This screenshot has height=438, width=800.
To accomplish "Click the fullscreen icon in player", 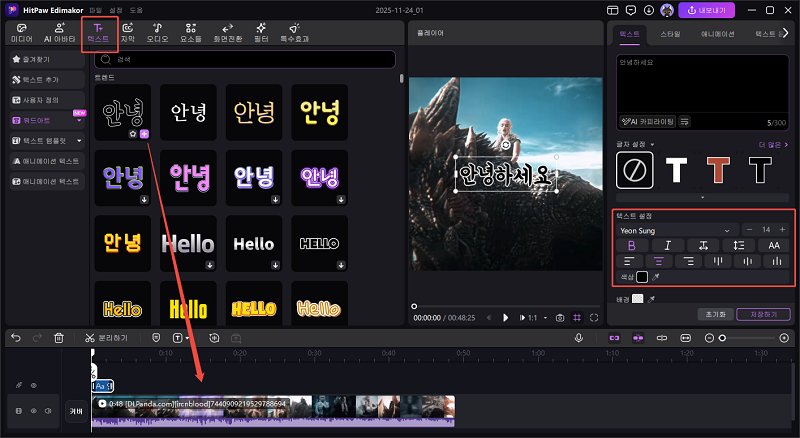I will (x=594, y=318).
